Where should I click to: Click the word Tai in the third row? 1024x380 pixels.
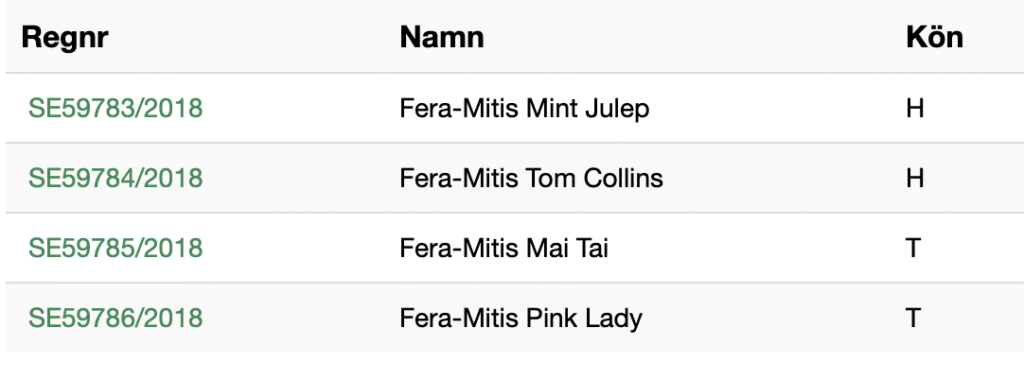pos(592,248)
